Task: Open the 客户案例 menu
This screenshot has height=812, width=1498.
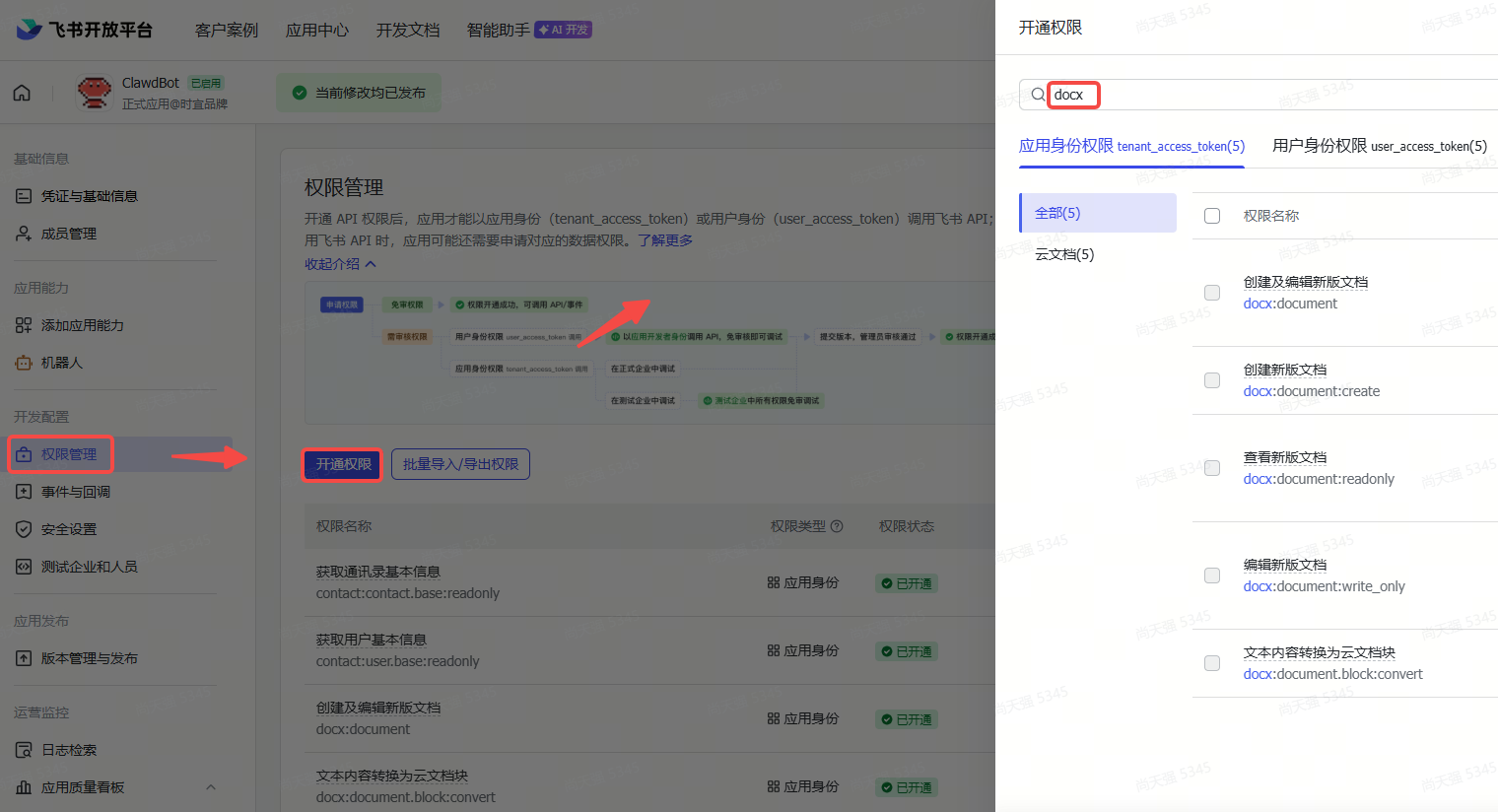Action: [x=227, y=30]
